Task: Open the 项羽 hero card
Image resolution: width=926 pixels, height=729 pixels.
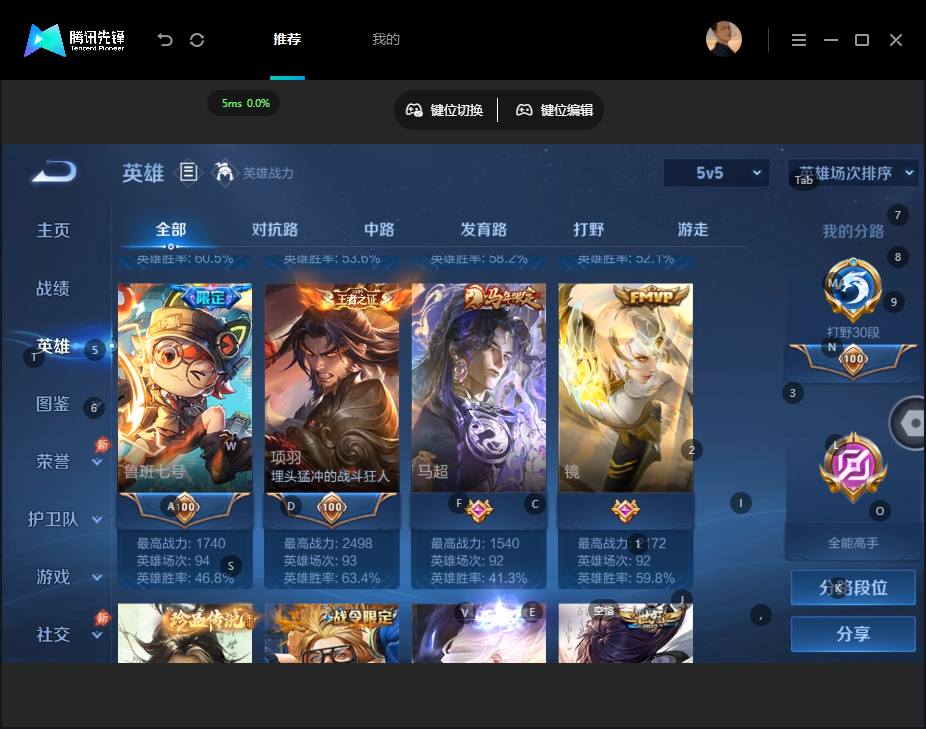Action: point(332,388)
